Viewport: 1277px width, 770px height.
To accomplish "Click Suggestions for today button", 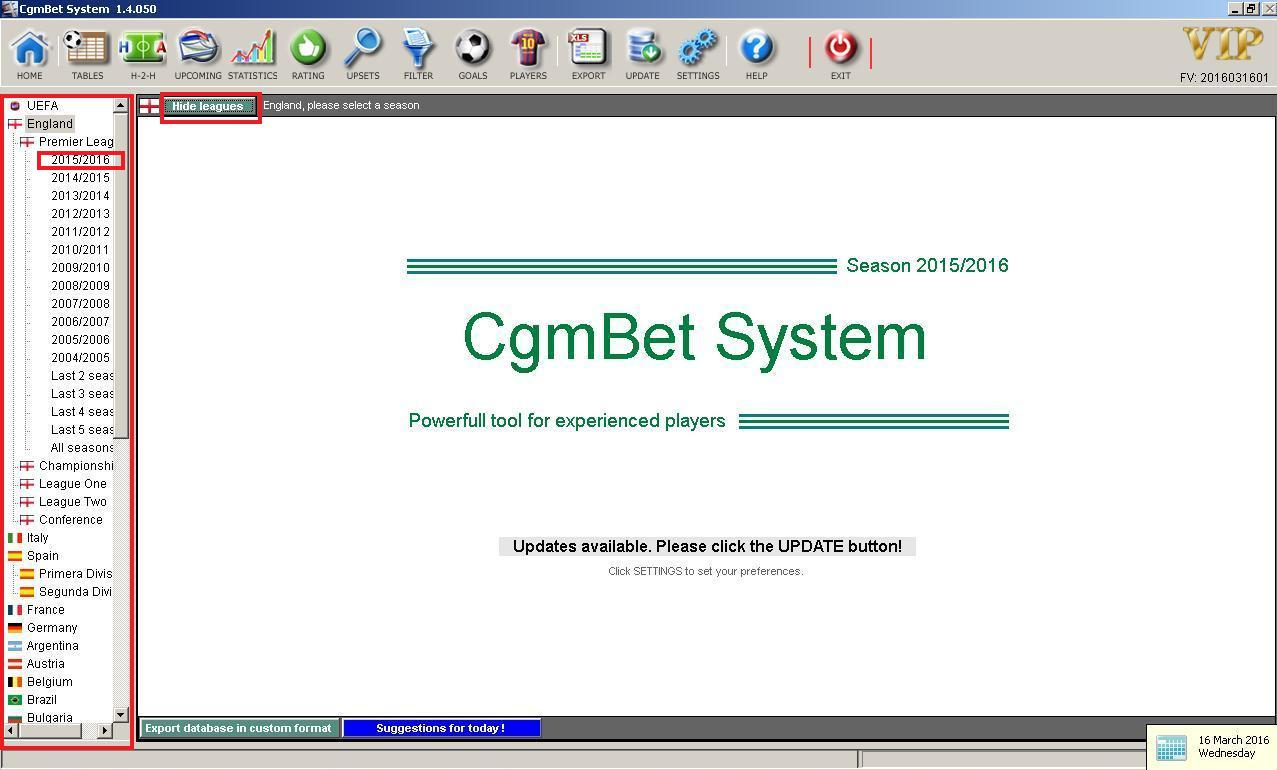I will 441,728.
